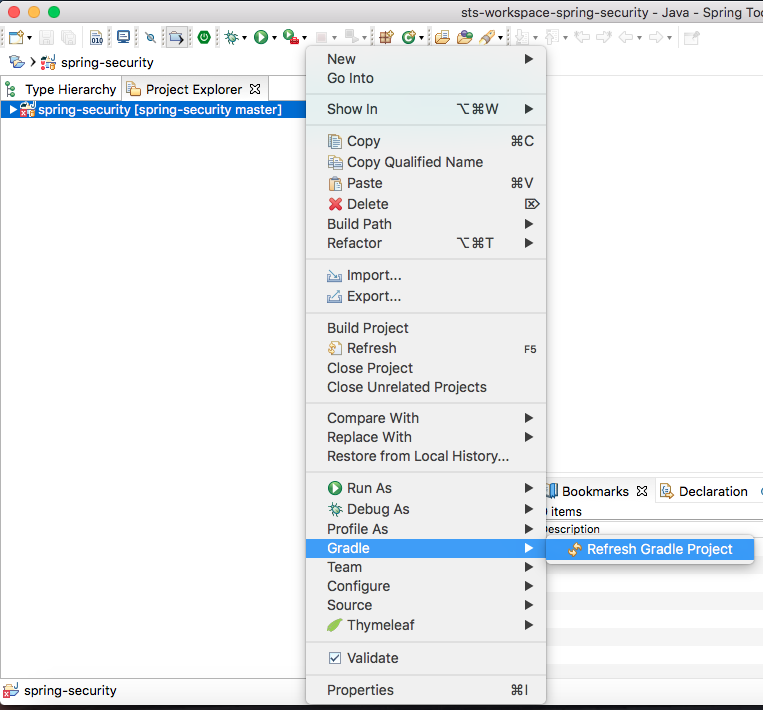Click the New wizard toolbar icon
Image resolution: width=763 pixels, height=710 pixels.
tap(16, 37)
